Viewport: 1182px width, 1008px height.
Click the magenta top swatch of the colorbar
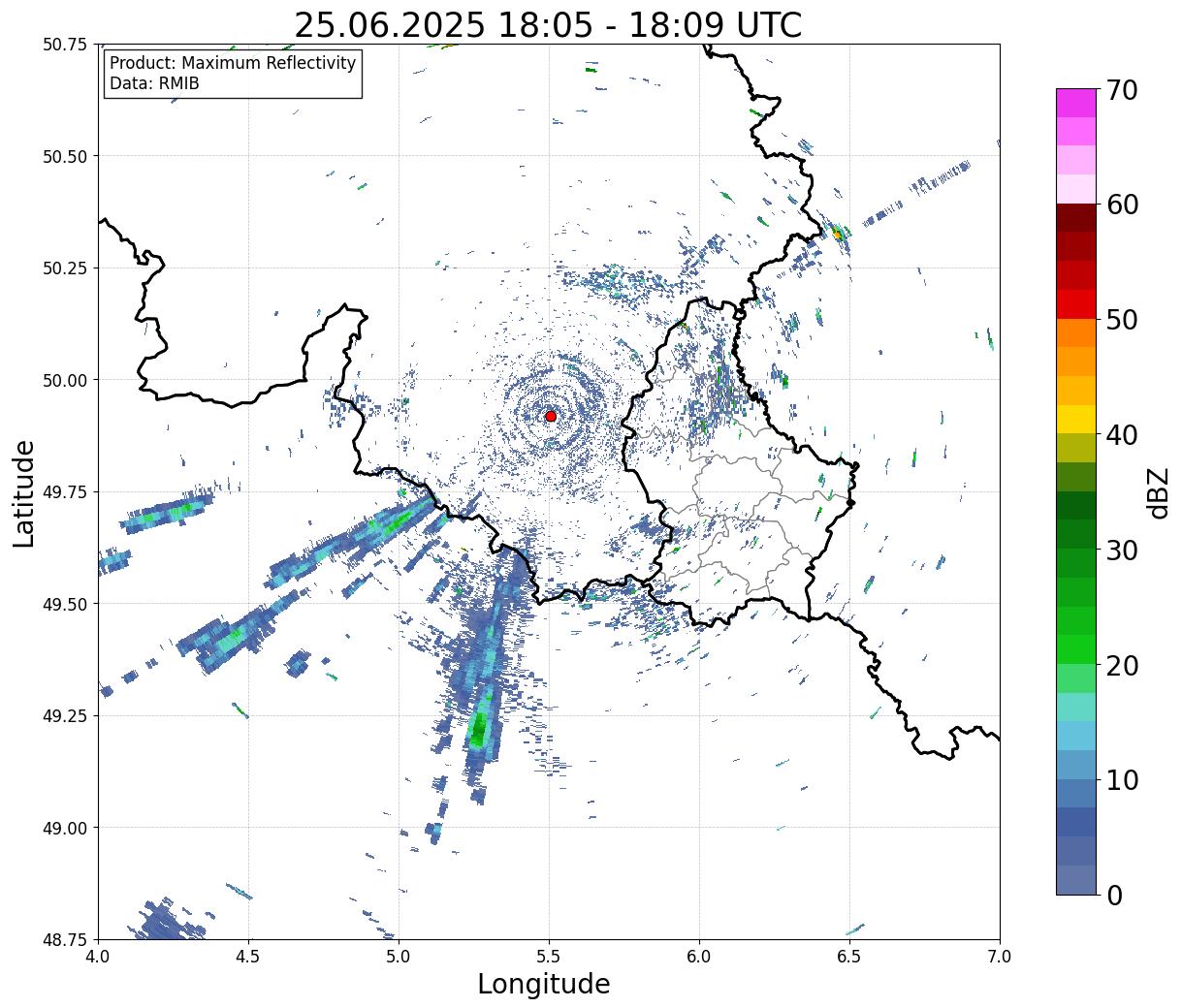[x=1076, y=103]
